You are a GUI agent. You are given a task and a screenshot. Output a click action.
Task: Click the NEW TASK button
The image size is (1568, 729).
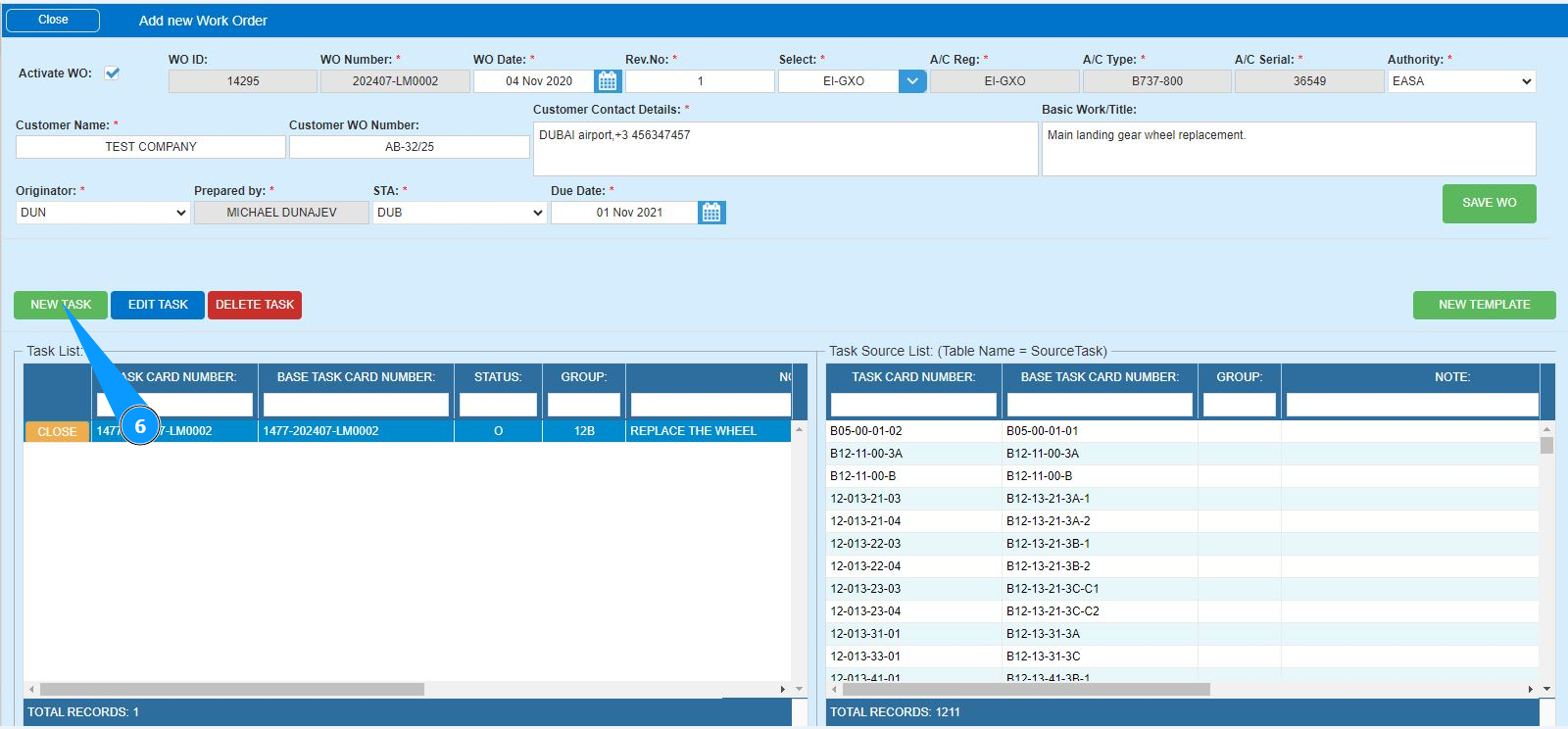[x=61, y=305]
